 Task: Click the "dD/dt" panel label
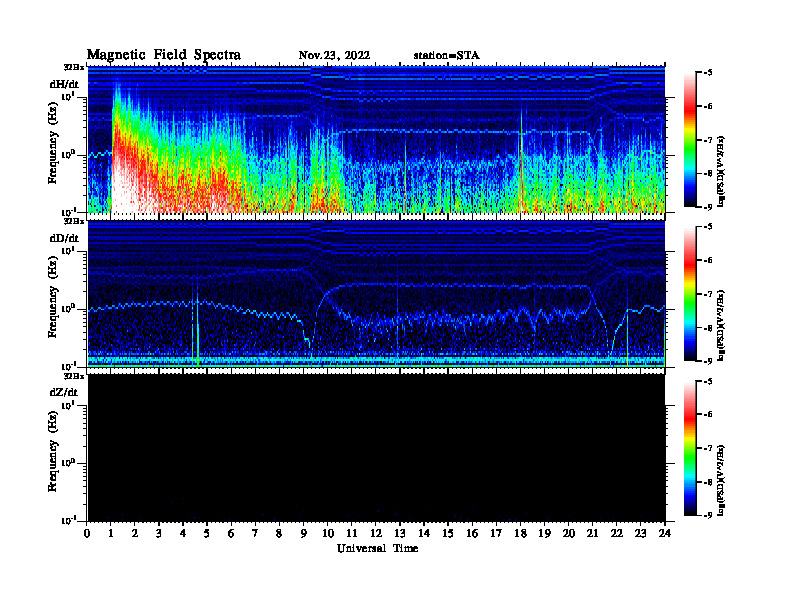64,238
